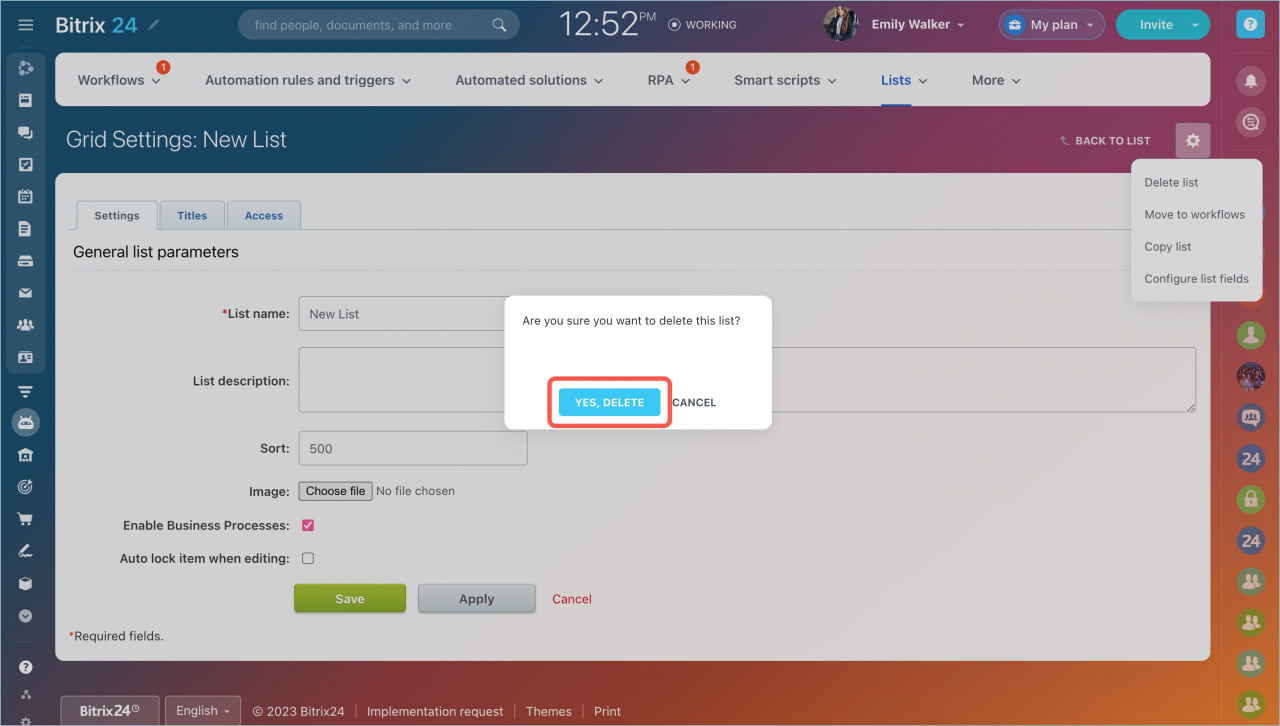
Task: Open the e-signature pen sidebar icon
Action: point(26,551)
